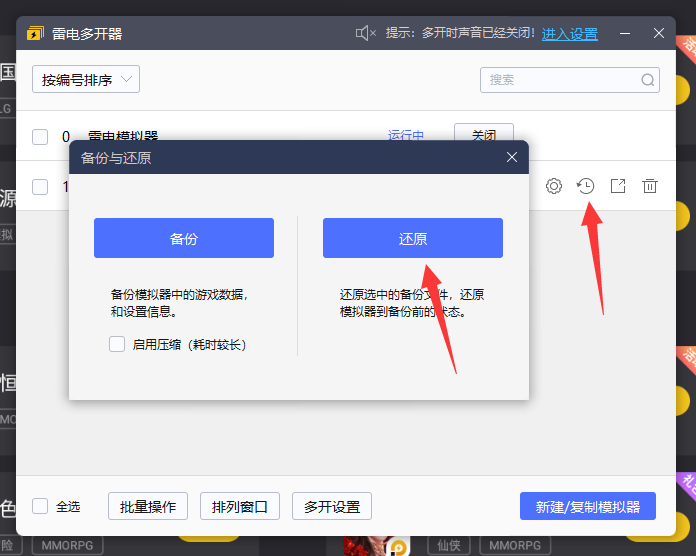Delete emulator using the trash icon
Image resolution: width=696 pixels, height=556 pixels.
pos(650,186)
